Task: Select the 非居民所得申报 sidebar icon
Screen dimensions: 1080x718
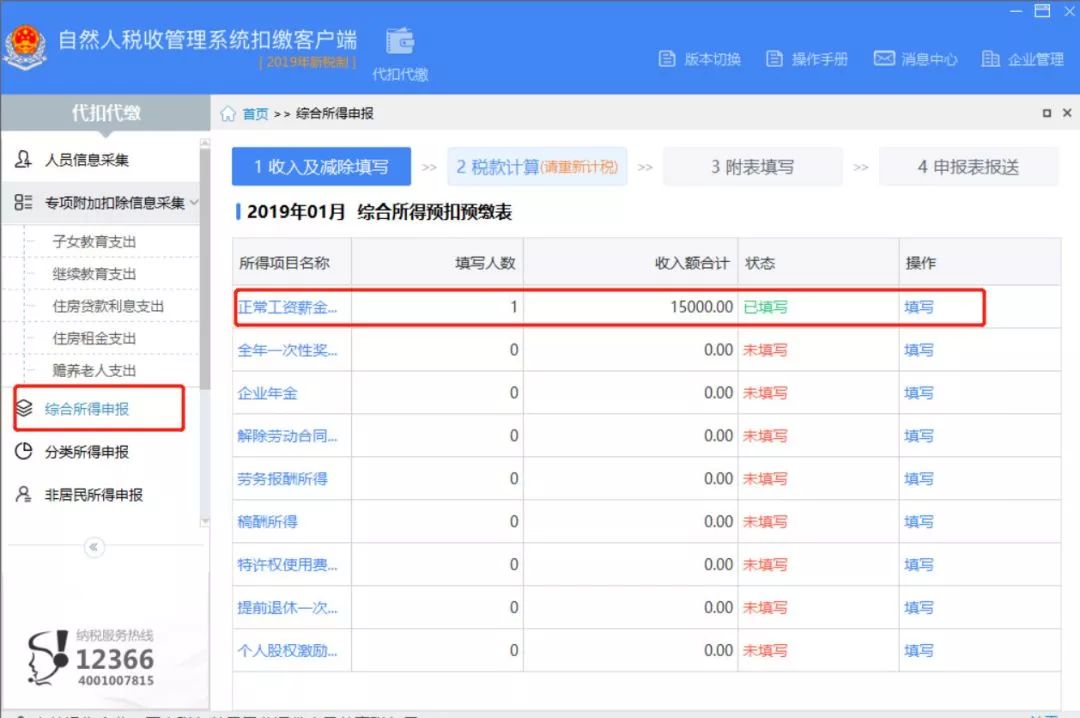Action: (x=25, y=493)
